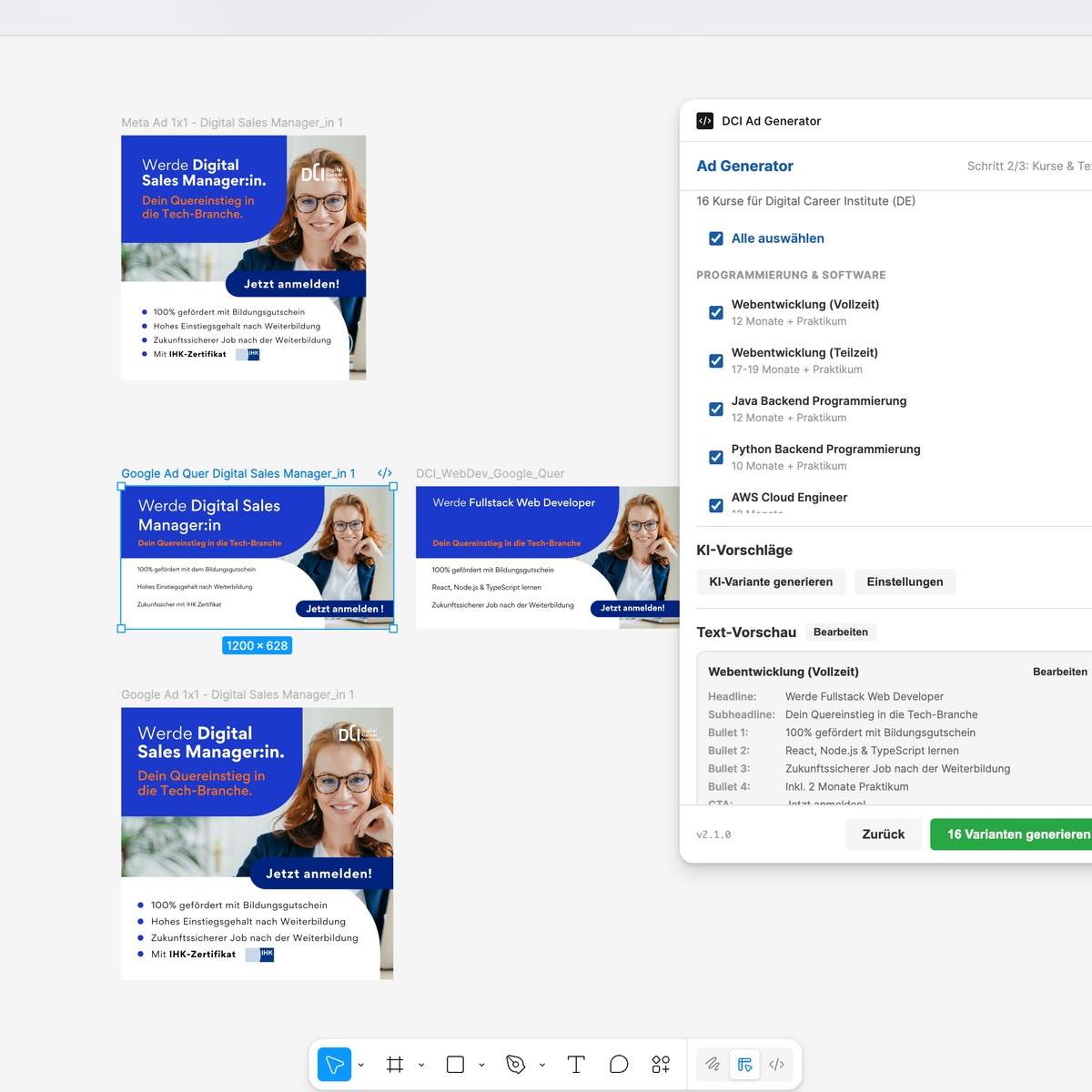This screenshot has height=1092, width=1092.
Task: Click Headline value Werde Fullstack Web Developer
Action: click(864, 697)
